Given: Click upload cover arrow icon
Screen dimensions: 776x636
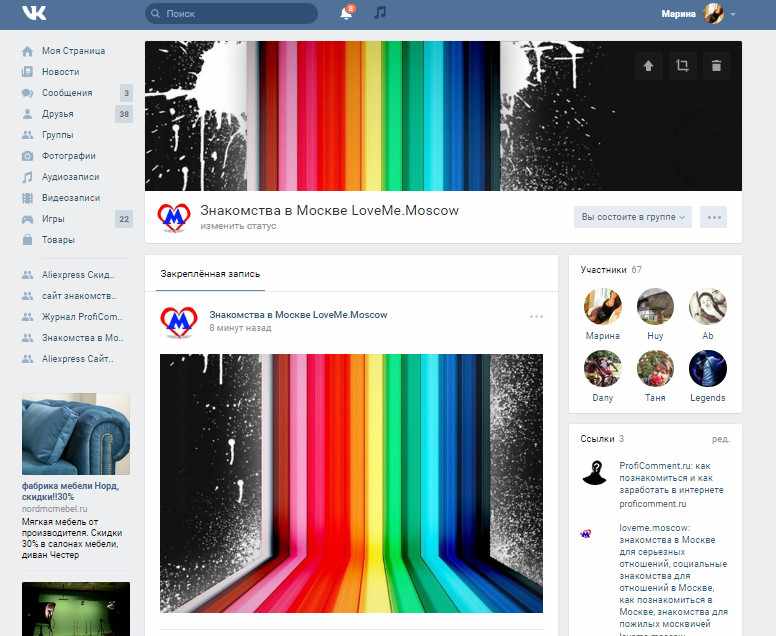Looking at the screenshot, I should click(648, 65).
